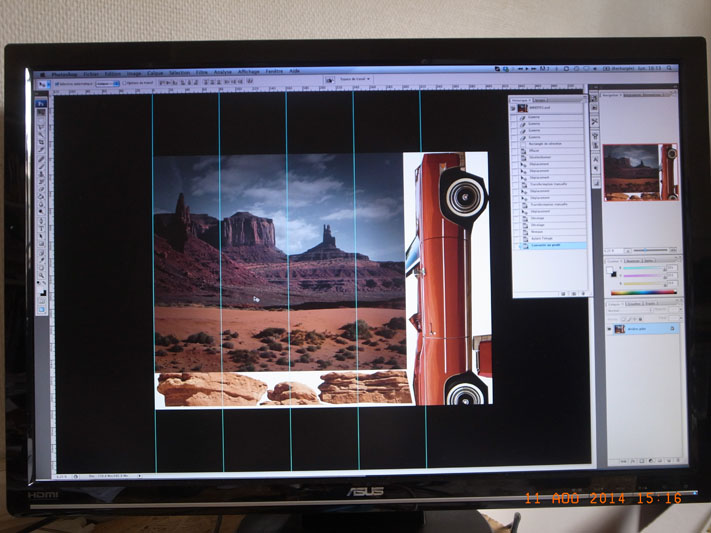Open Adobe Bridge from options bar
Image resolution: width=711 pixels, height=533 pixels.
(x=329, y=80)
